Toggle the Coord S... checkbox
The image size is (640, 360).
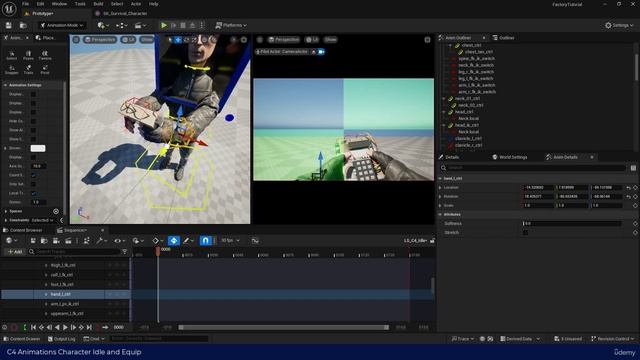[x=33, y=175]
